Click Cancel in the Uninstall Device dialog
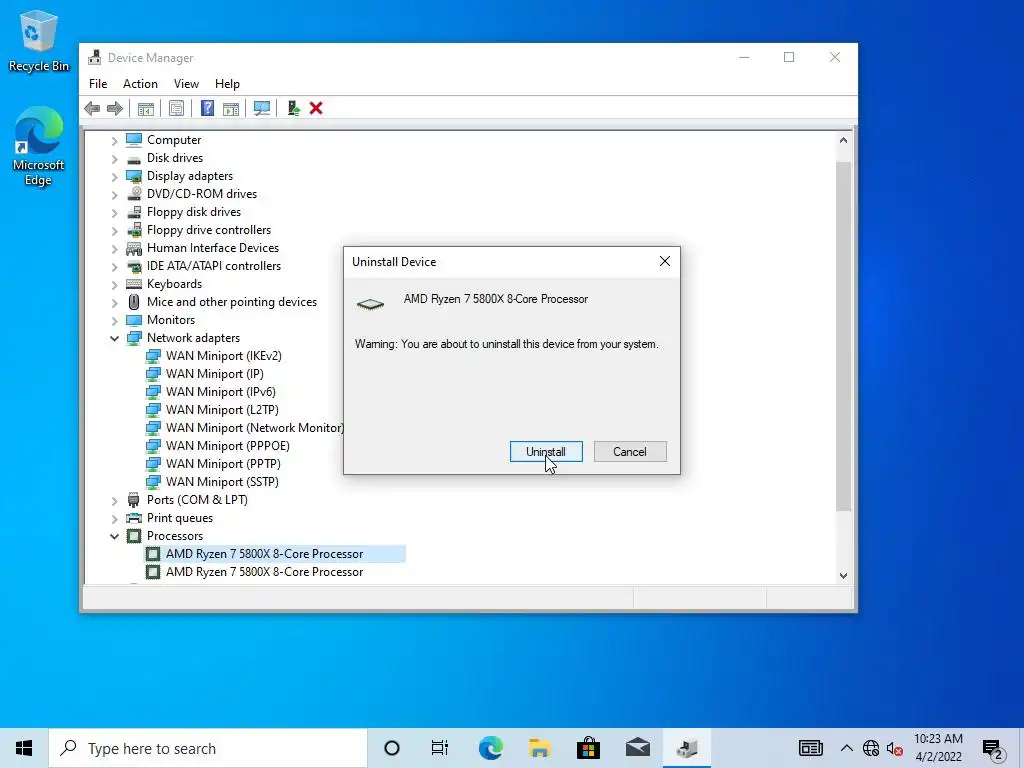 630,451
